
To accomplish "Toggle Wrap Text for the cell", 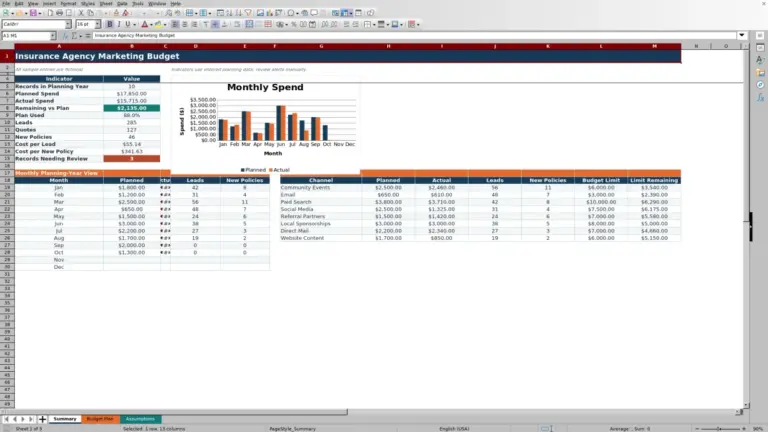I will click(x=237, y=24).
